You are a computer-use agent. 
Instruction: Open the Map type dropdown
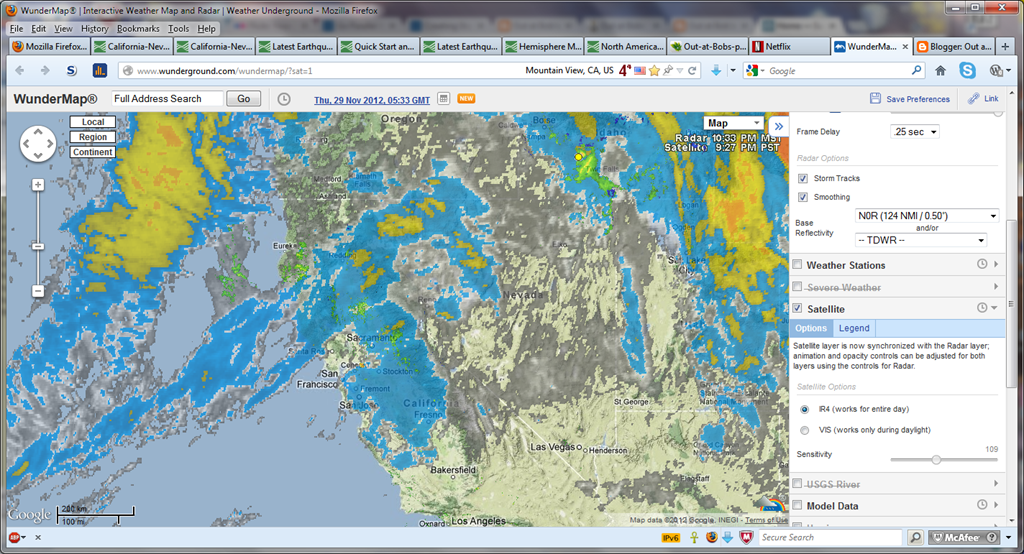(x=734, y=123)
